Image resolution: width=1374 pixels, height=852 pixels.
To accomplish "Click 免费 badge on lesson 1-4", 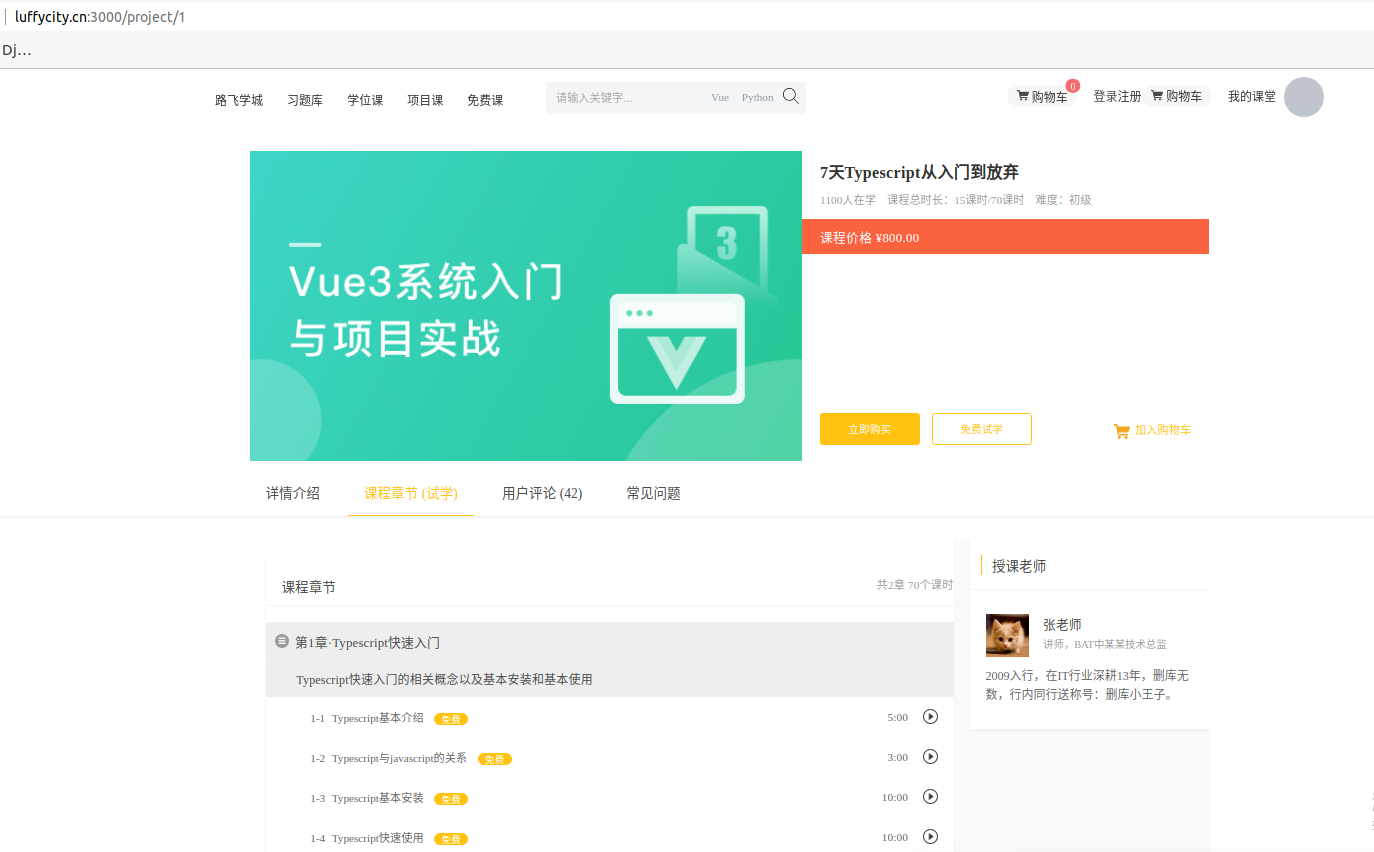I will [451, 839].
